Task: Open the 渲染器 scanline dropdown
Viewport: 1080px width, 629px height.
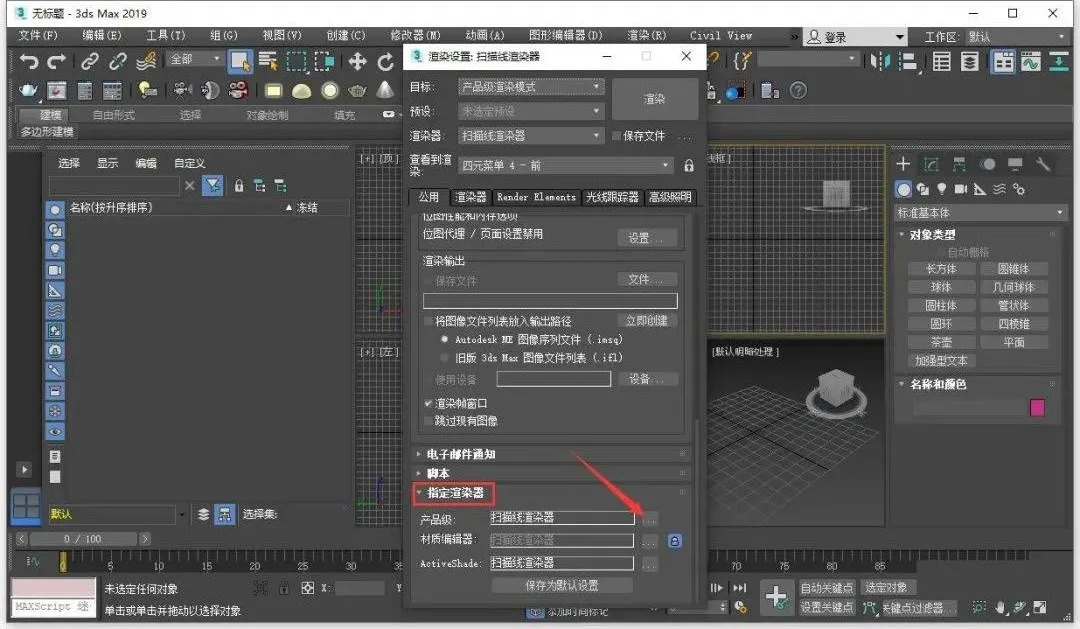Action: (x=531, y=136)
